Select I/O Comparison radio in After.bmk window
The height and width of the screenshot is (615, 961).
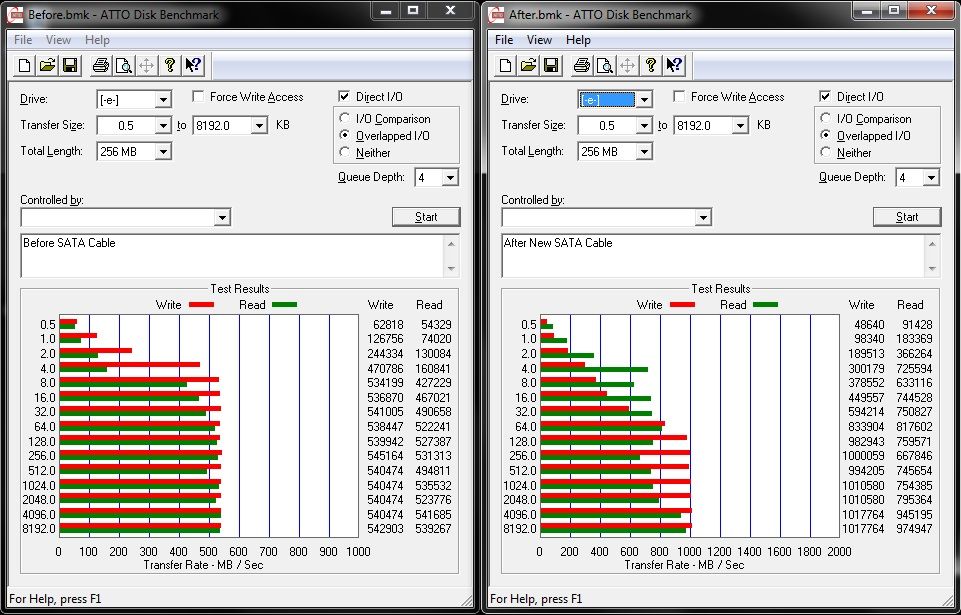coord(826,118)
